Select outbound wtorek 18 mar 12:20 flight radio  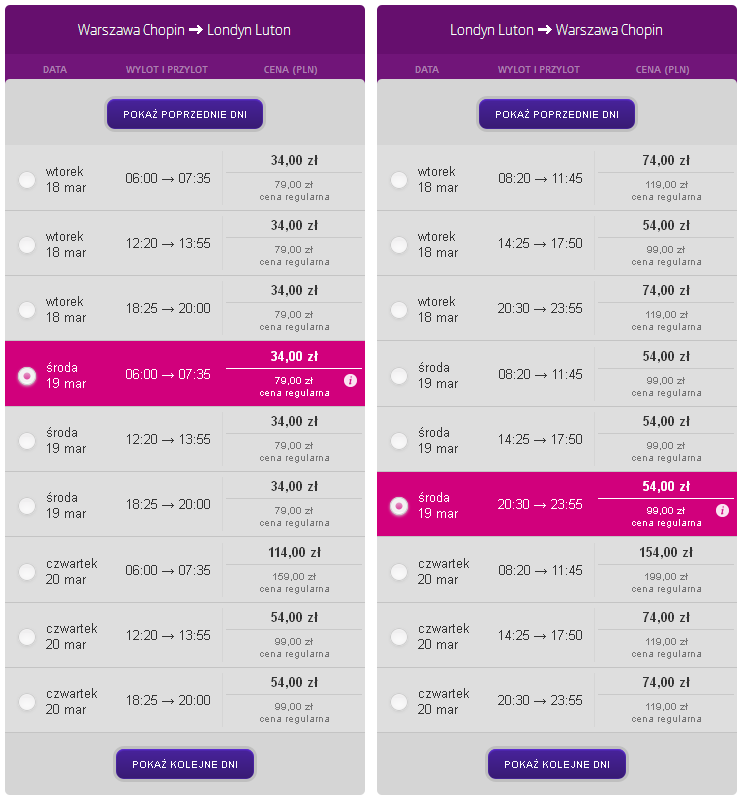pyautogui.click(x=27, y=245)
